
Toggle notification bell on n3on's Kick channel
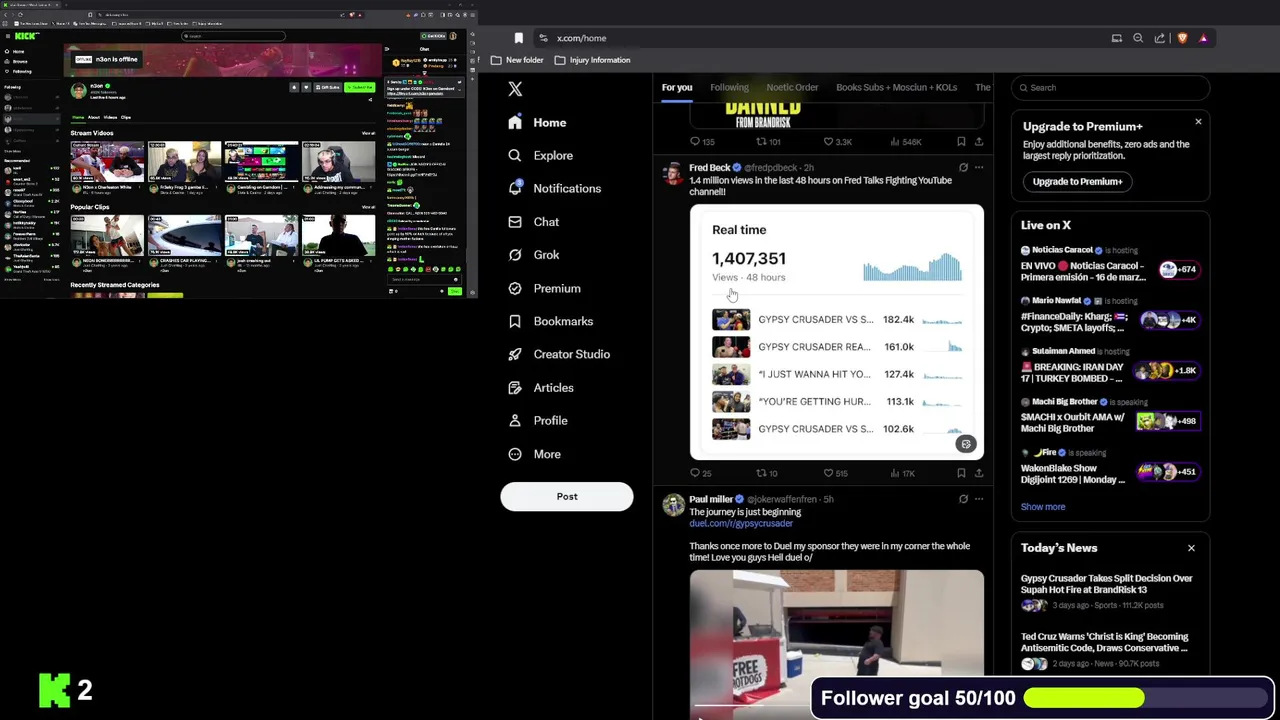[294, 87]
